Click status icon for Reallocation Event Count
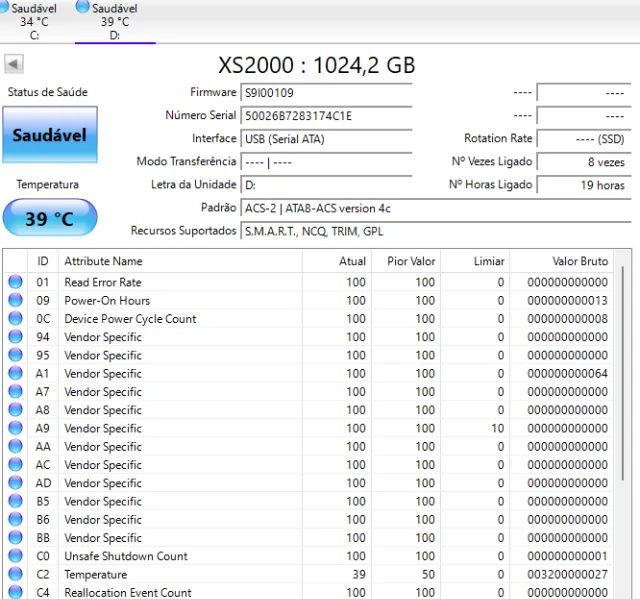This screenshot has height=599, width=640. click(x=16, y=592)
